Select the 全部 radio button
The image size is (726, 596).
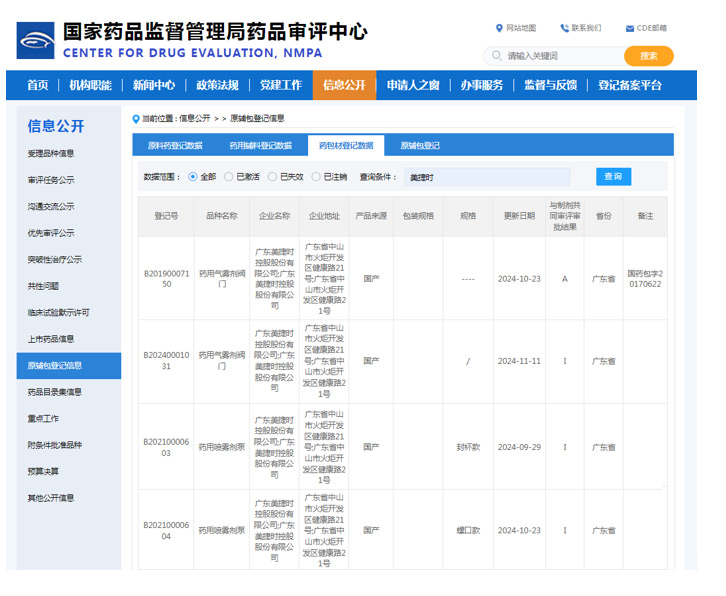[194, 177]
